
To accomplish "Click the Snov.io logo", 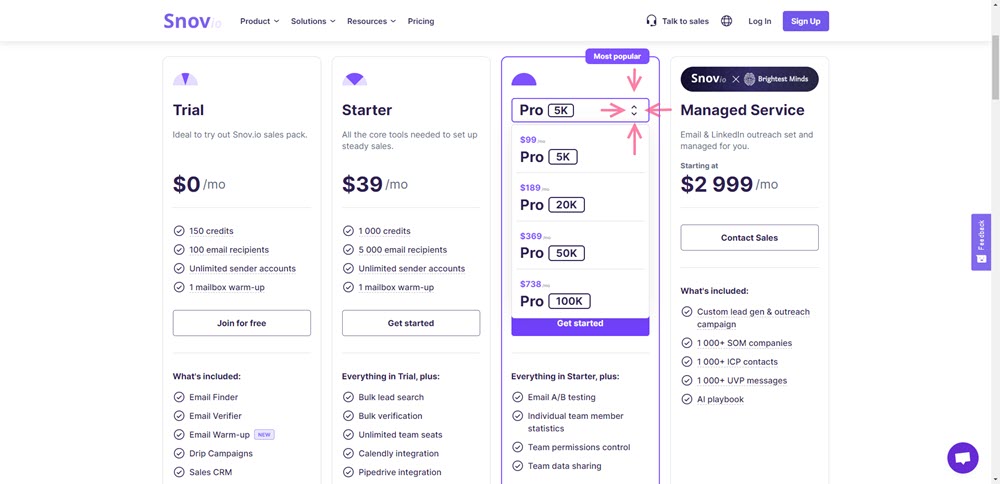I will click(x=192, y=21).
